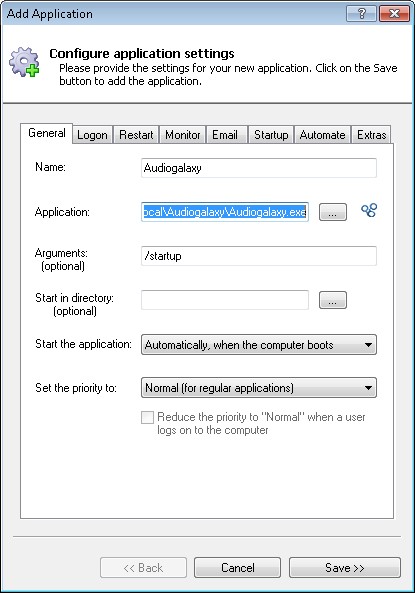This screenshot has height=593, width=415.
Task: Click the Save button
Action: 345,568
